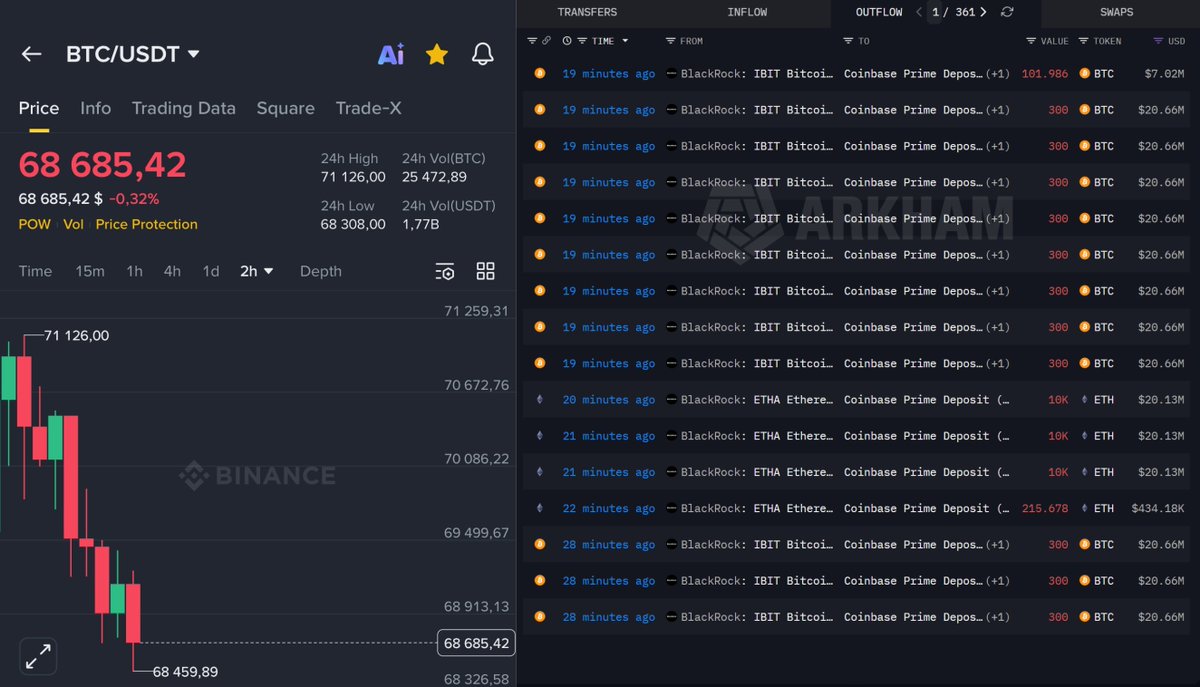
Task: Refresh the Arkham outflow list
Action: pyautogui.click(x=1007, y=12)
